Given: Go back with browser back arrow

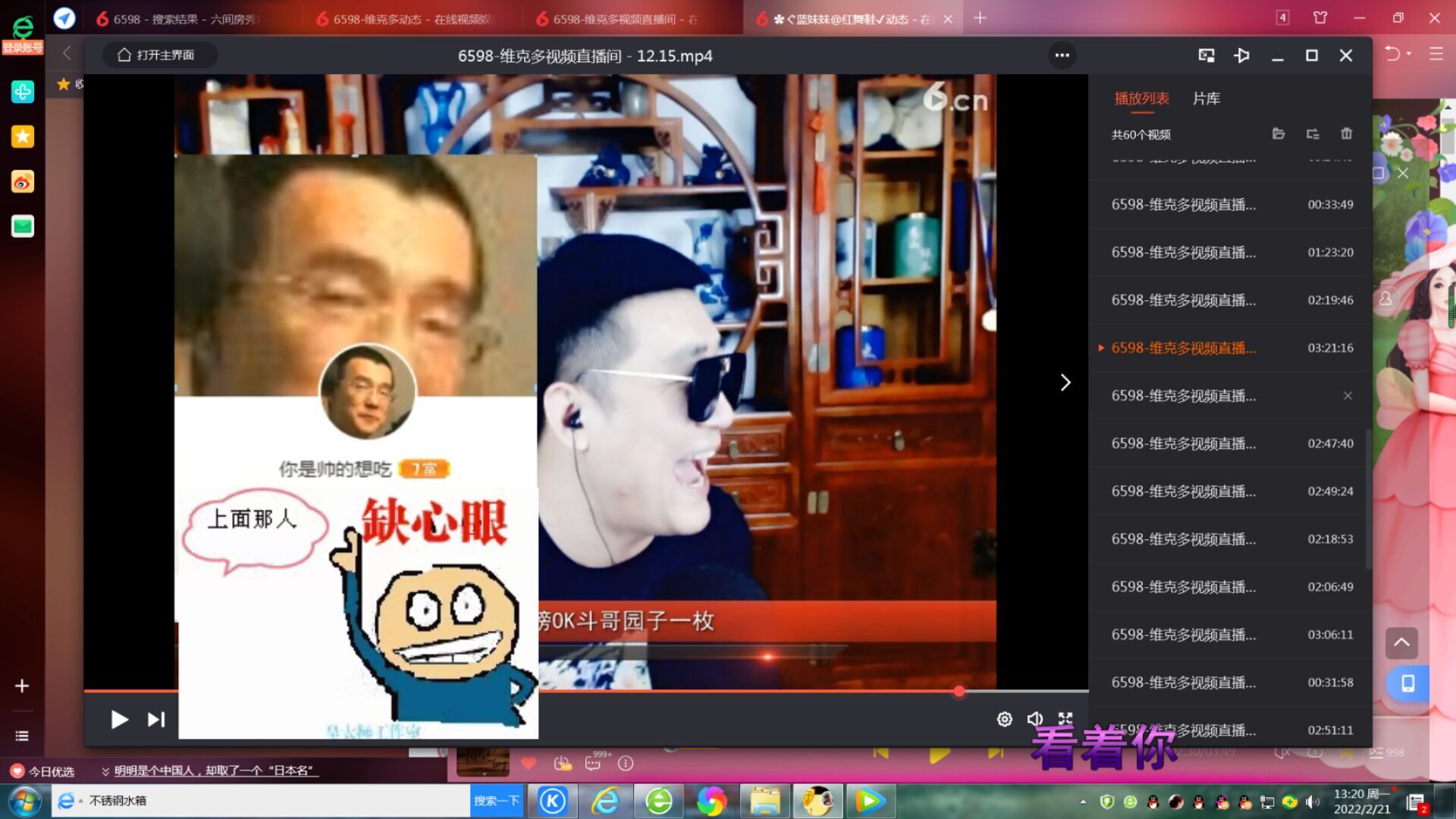Looking at the screenshot, I should coord(67,53).
